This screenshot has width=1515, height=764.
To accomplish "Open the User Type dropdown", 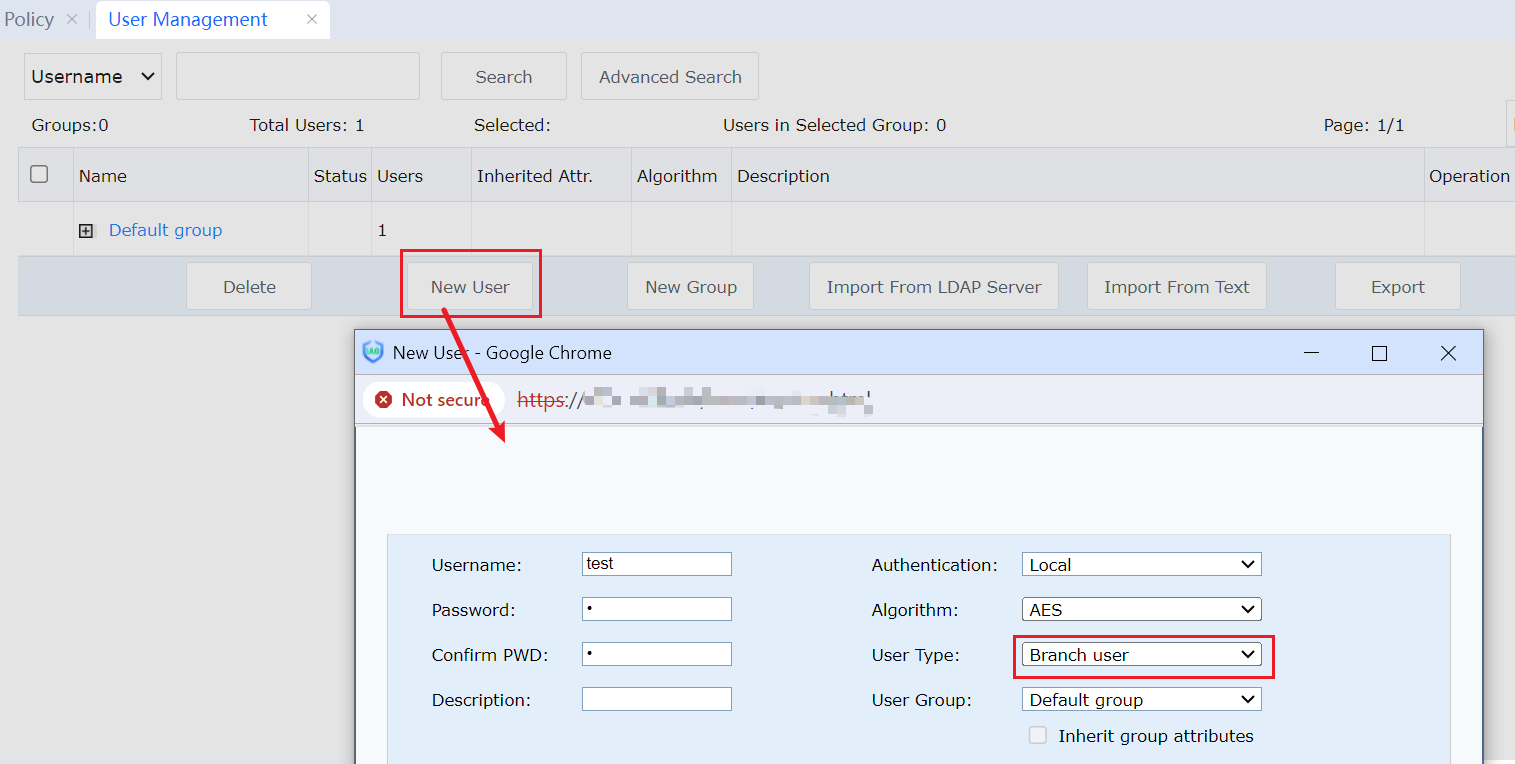I will pyautogui.click(x=1141, y=655).
